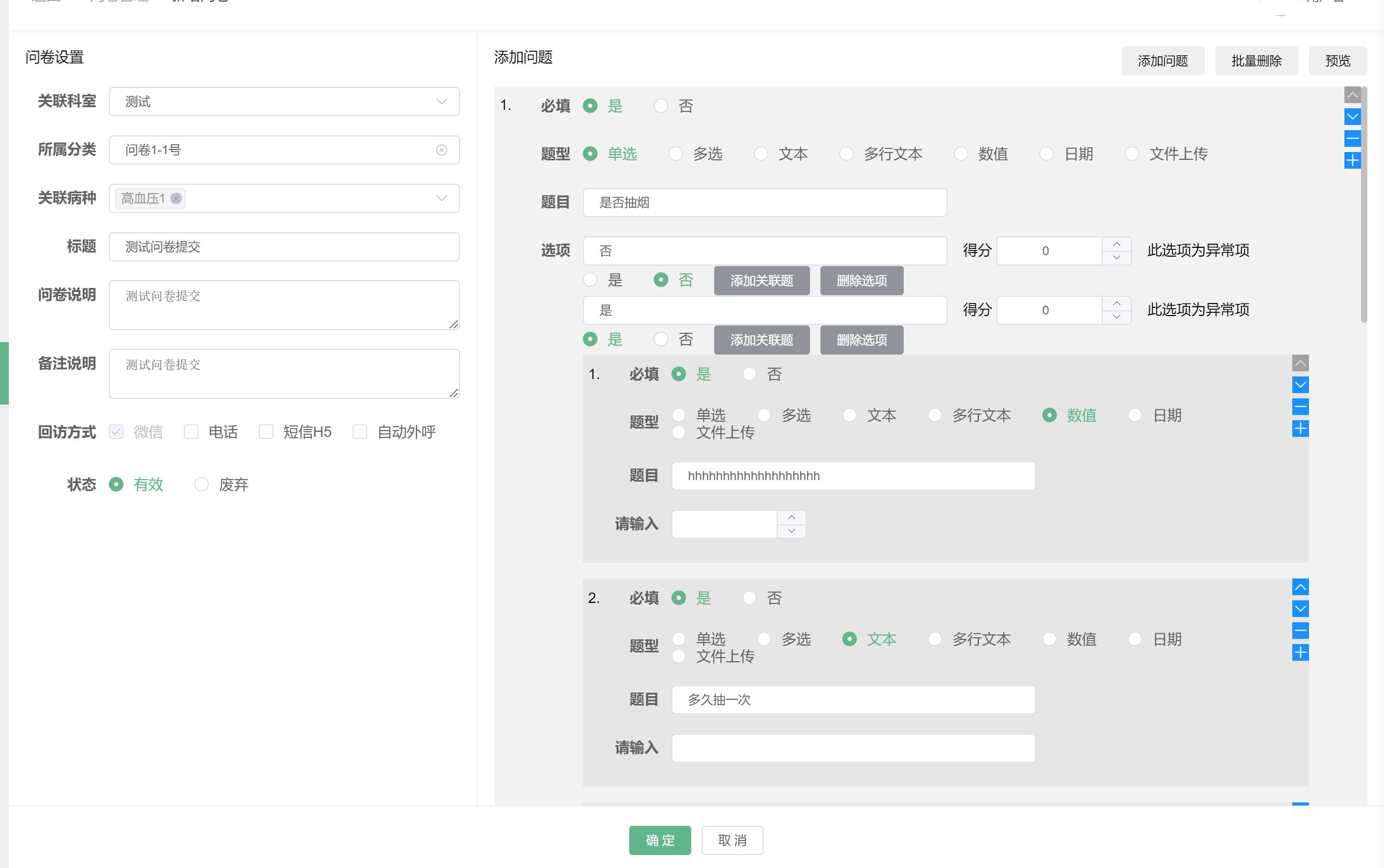1384x868 pixels.
Task: Increase score for option 是
Action: click(x=1116, y=304)
